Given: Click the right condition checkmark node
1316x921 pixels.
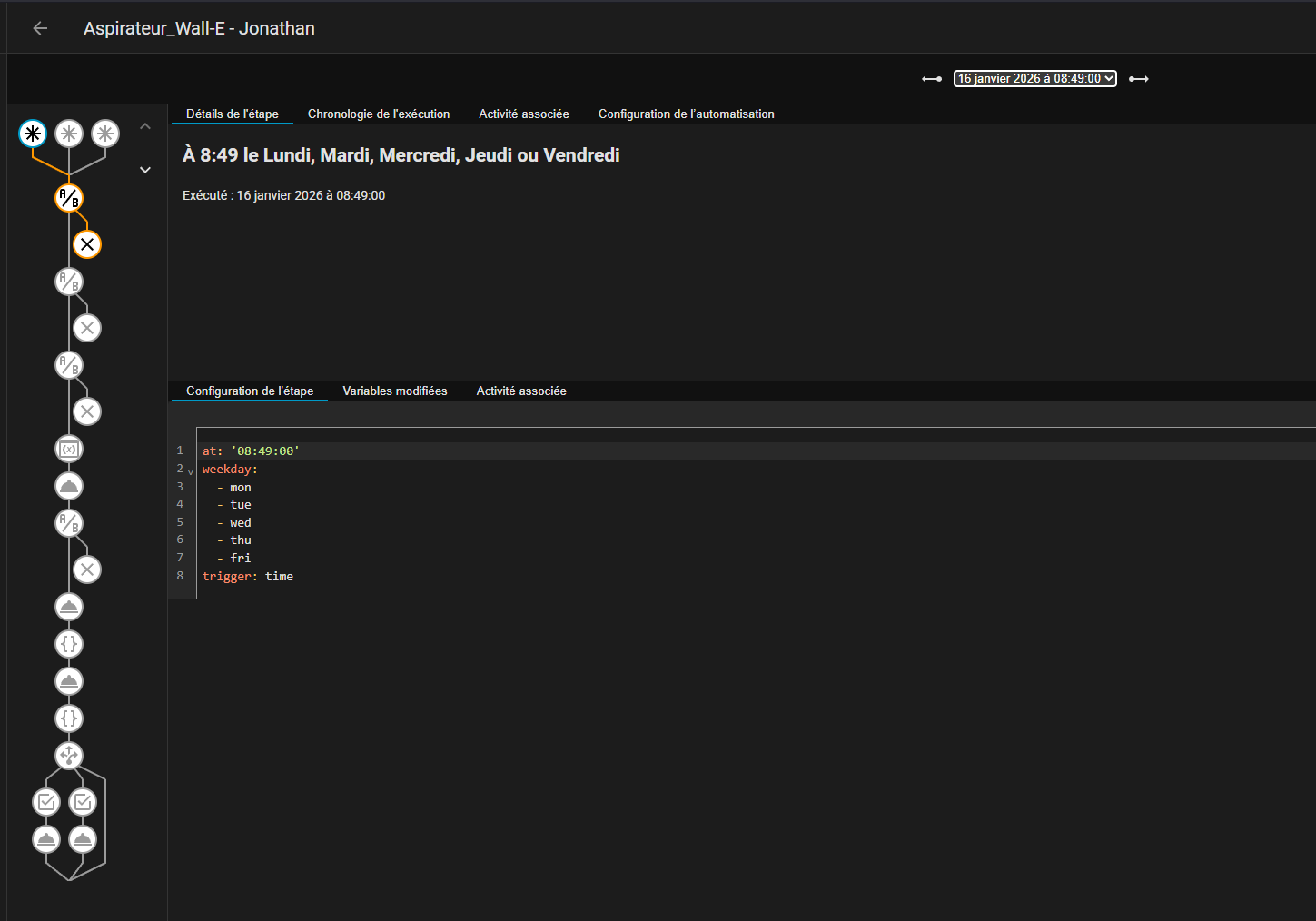Looking at the screenshot, I should pyautogui.click(x=83, y=802).
